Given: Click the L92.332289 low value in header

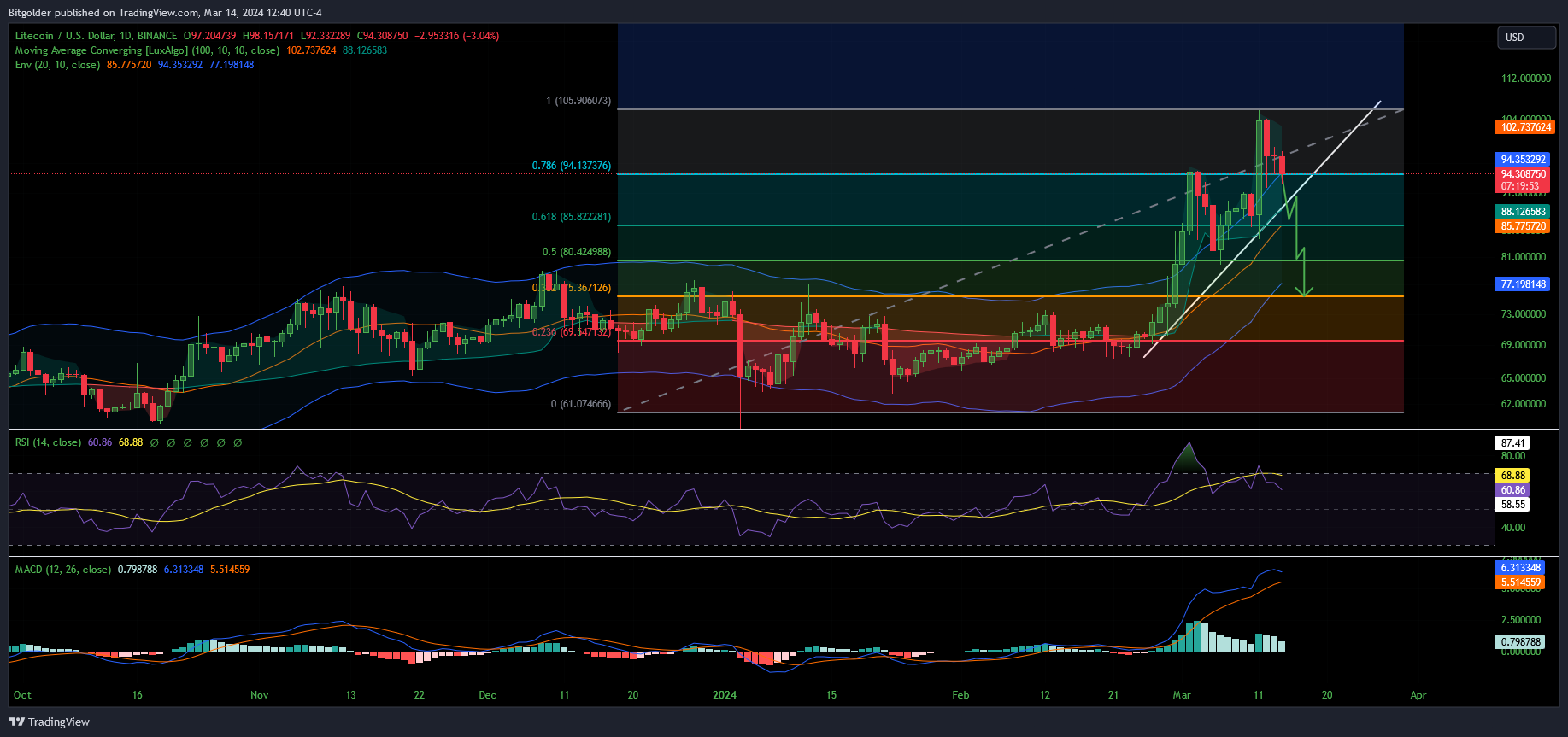Looking at the screenshot, I should [326, 36].
